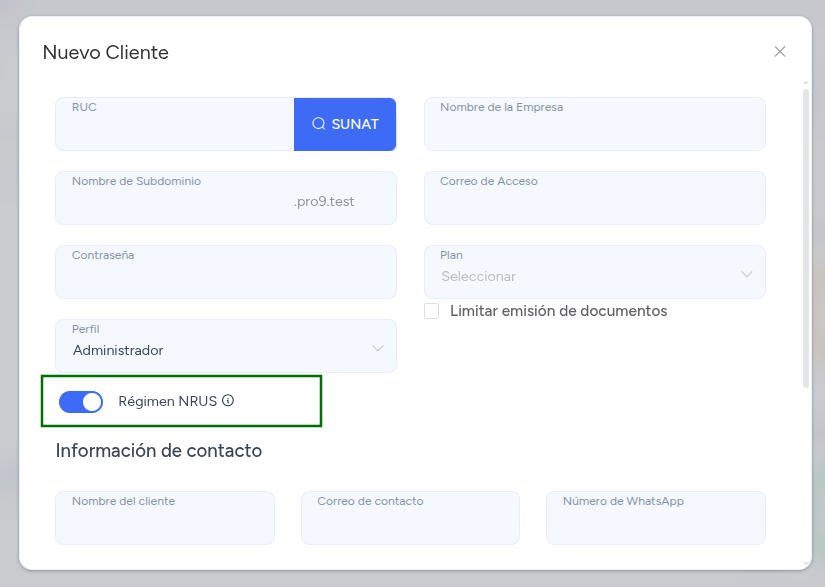Click the Correo de Acceso field
825x587 pixels.
(x=595, y=198)
